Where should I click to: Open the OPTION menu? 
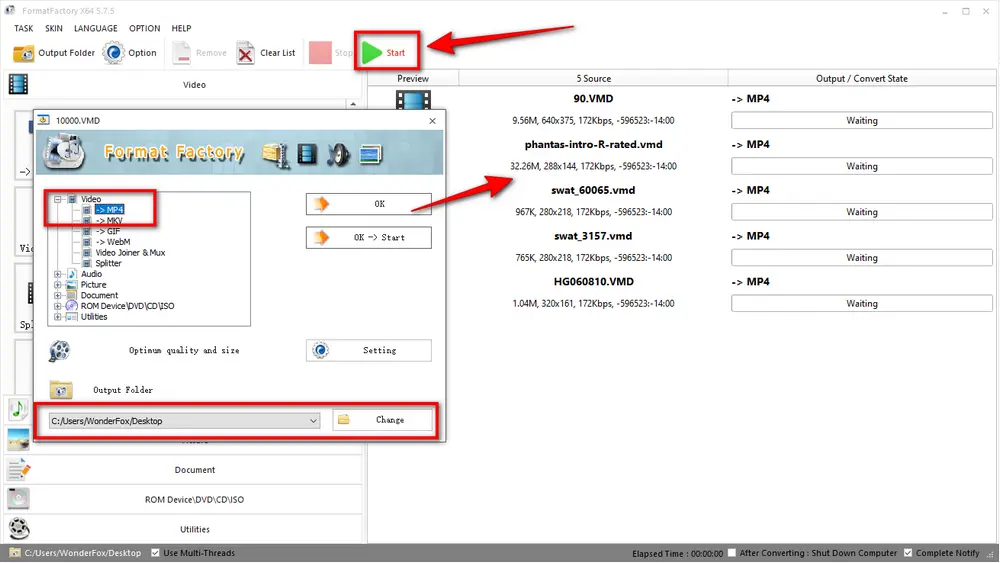coord(145,28)
